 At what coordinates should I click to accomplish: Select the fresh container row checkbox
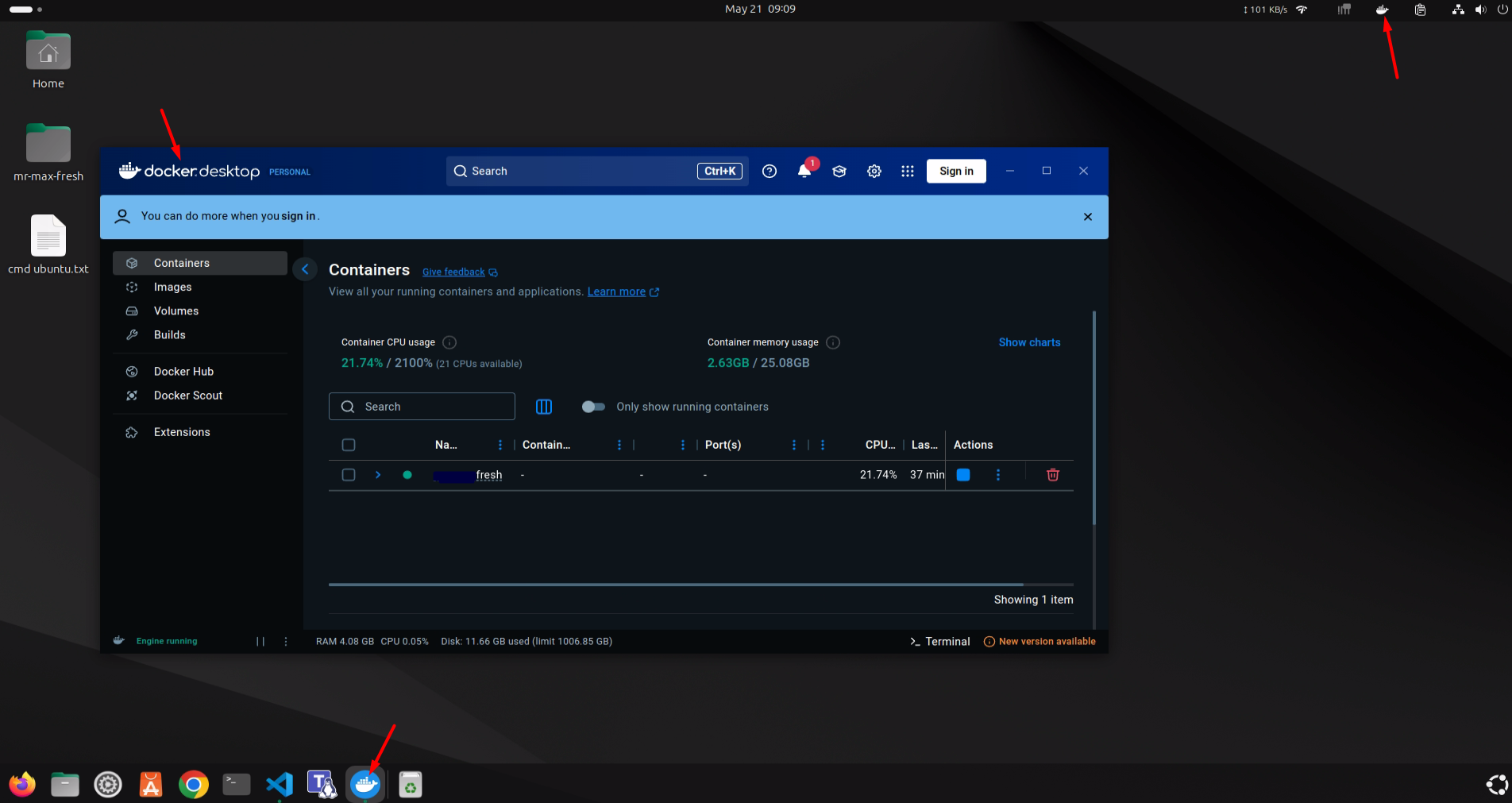pyautogui.click(x=349, y=475)
